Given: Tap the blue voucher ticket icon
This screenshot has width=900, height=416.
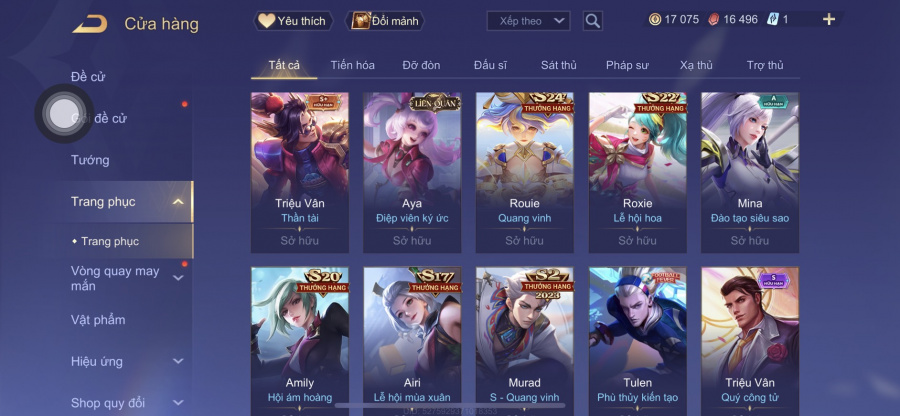Looking at the screenshot, I should pos(773,20).
